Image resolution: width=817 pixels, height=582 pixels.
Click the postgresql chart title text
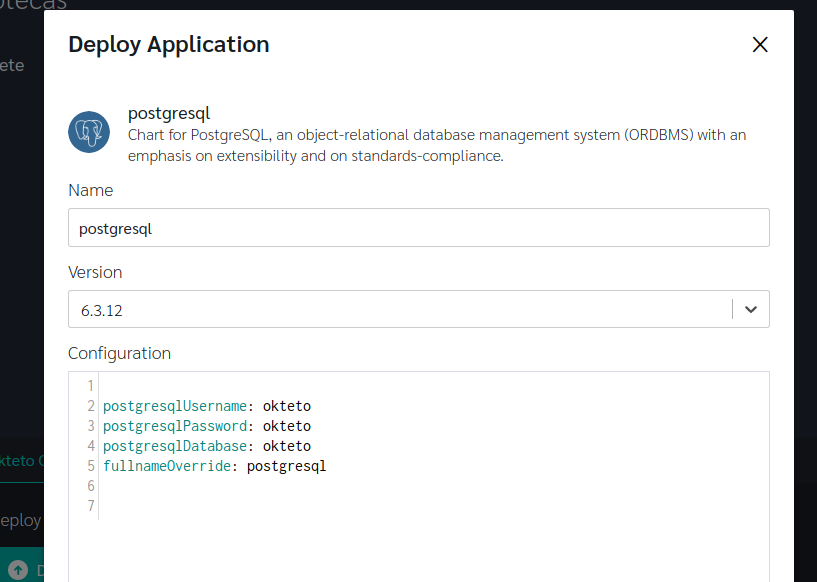tap(169, 113)
